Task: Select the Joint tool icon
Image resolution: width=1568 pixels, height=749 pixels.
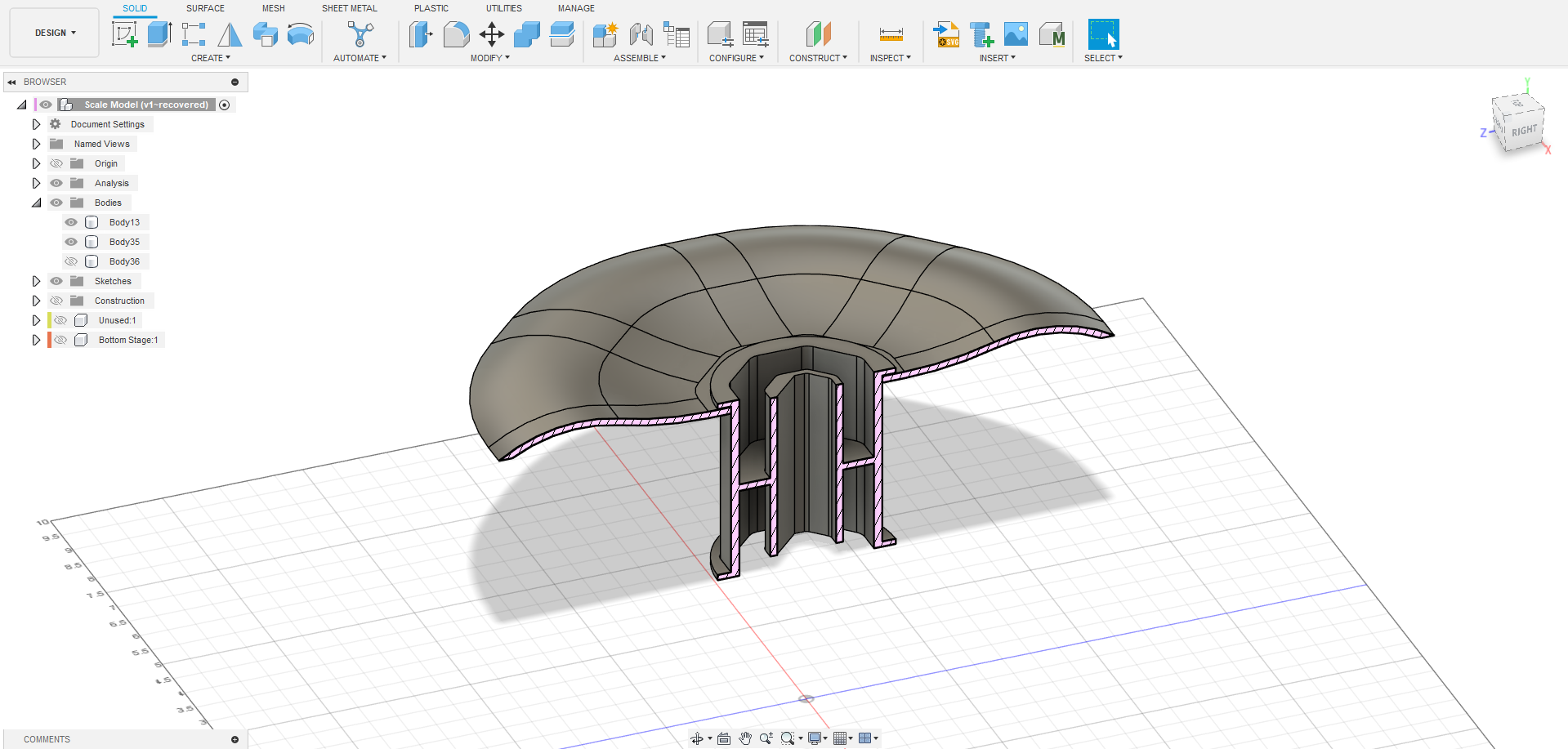Action: pyautogui.click(x=641, y=34)
